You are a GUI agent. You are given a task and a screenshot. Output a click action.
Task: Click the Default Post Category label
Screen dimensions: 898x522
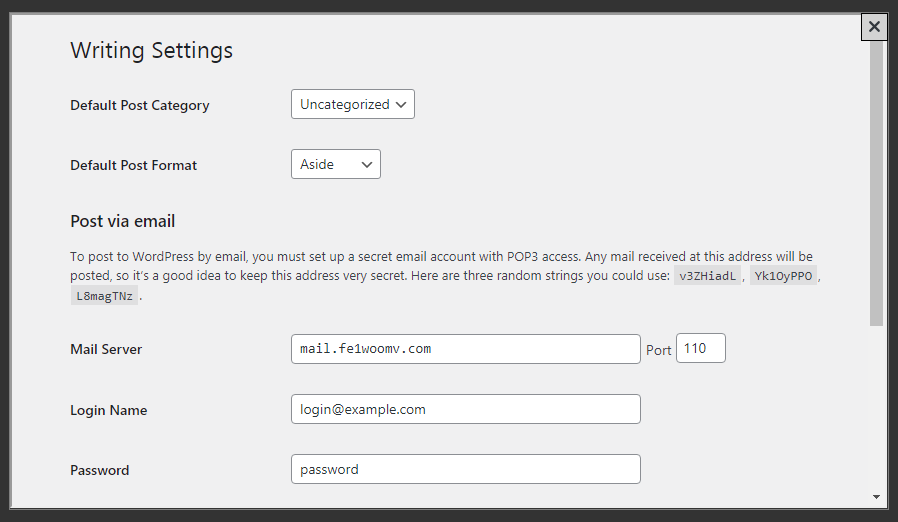pyautogui.click(x=140, y=105)
